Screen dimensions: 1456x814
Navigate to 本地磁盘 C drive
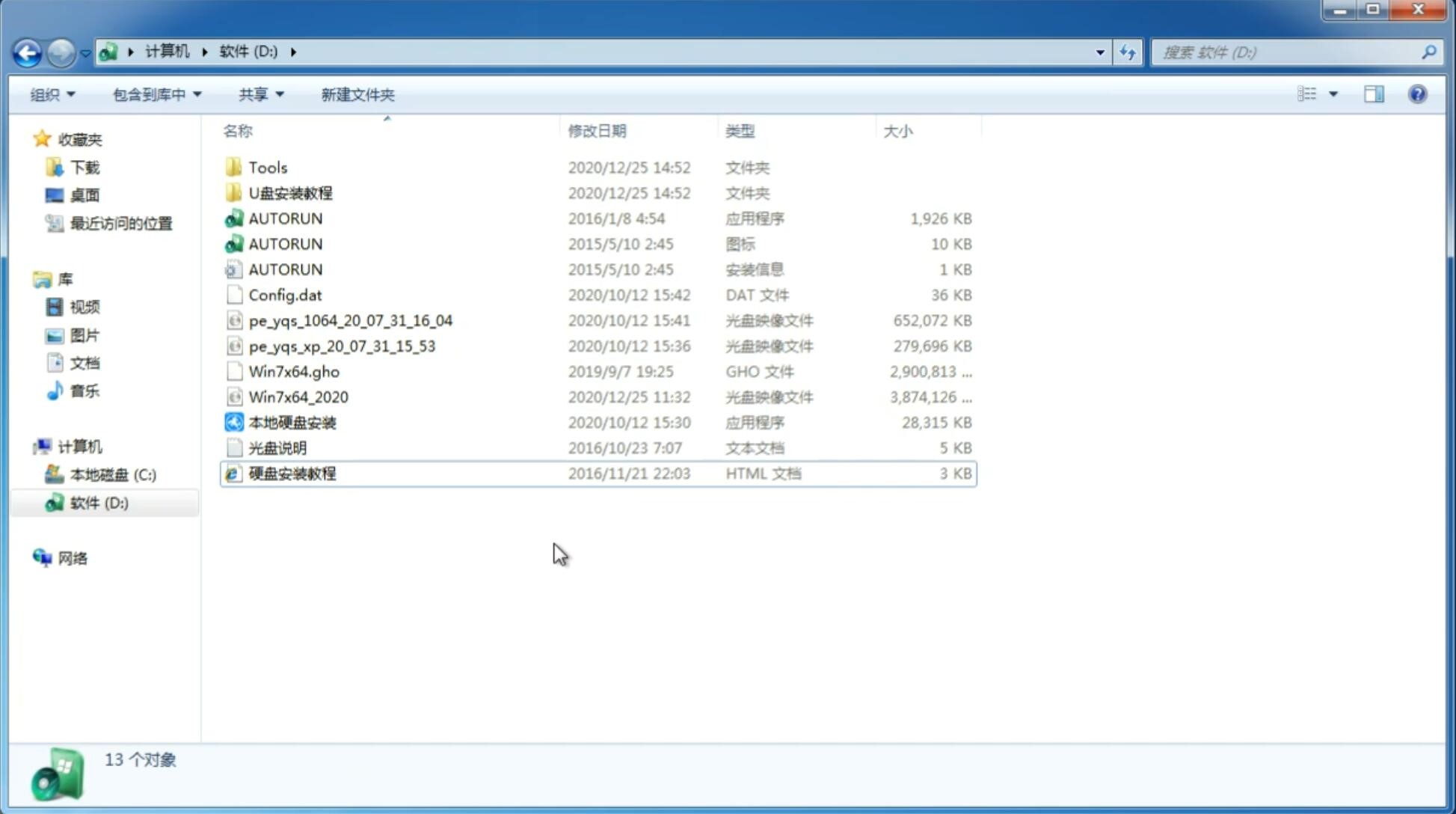[x=112, y=475]
